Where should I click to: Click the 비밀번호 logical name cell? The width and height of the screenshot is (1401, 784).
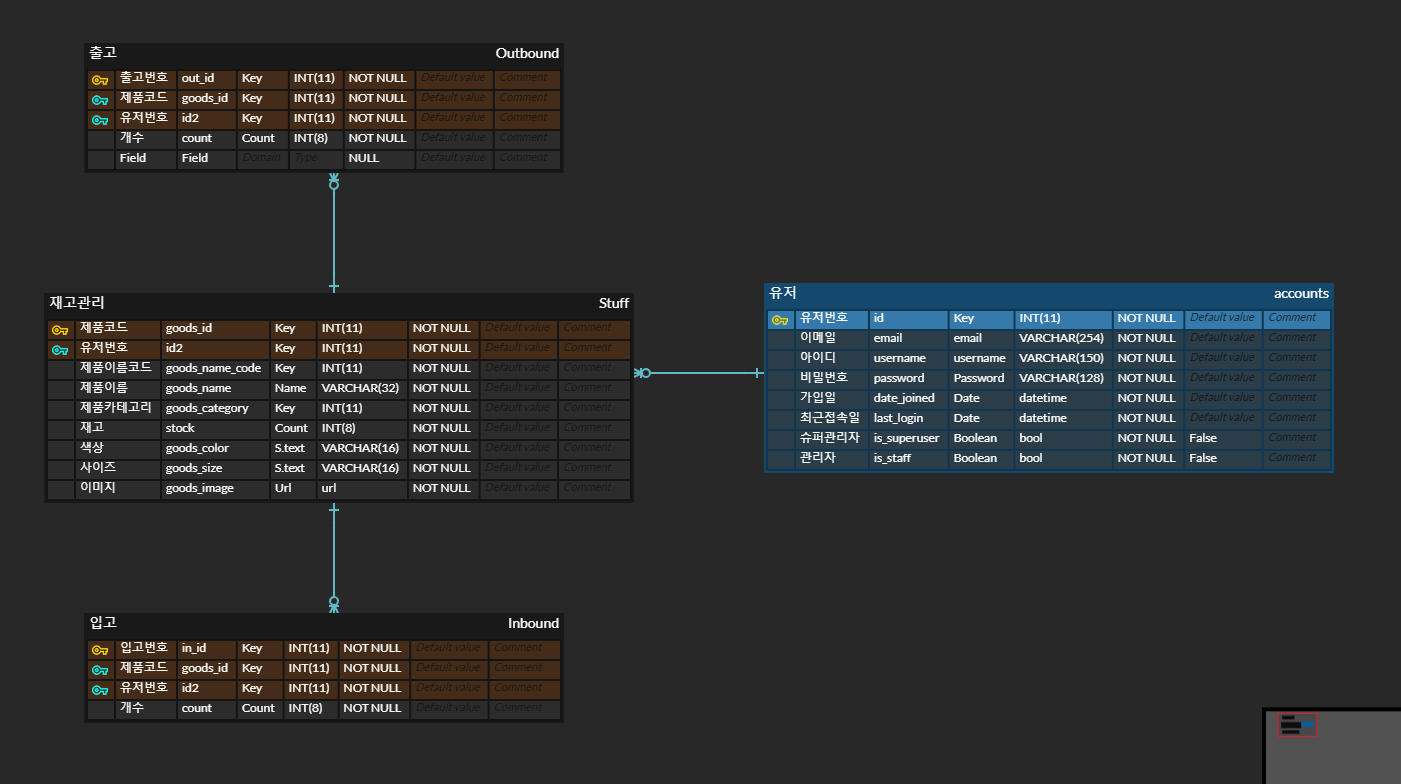832,378
